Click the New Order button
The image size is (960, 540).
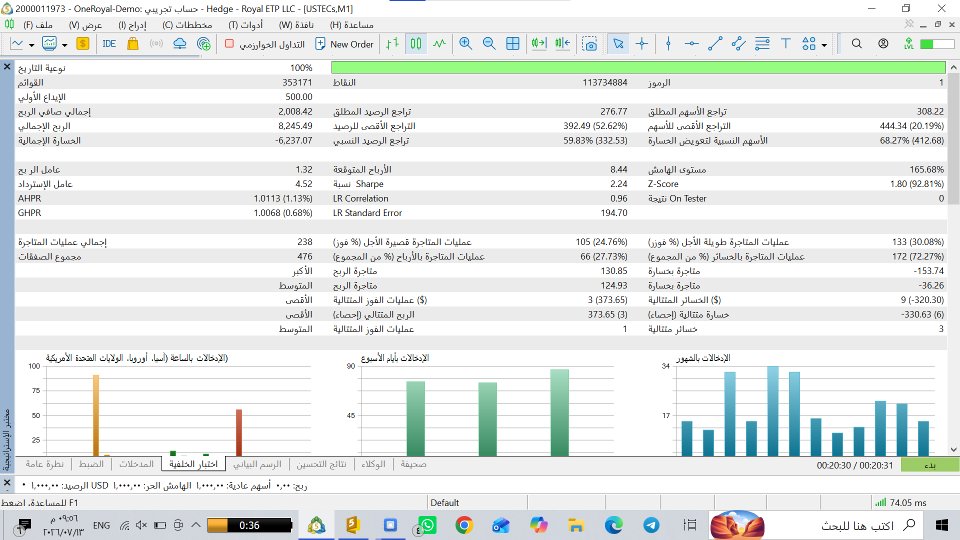[344, 44]
